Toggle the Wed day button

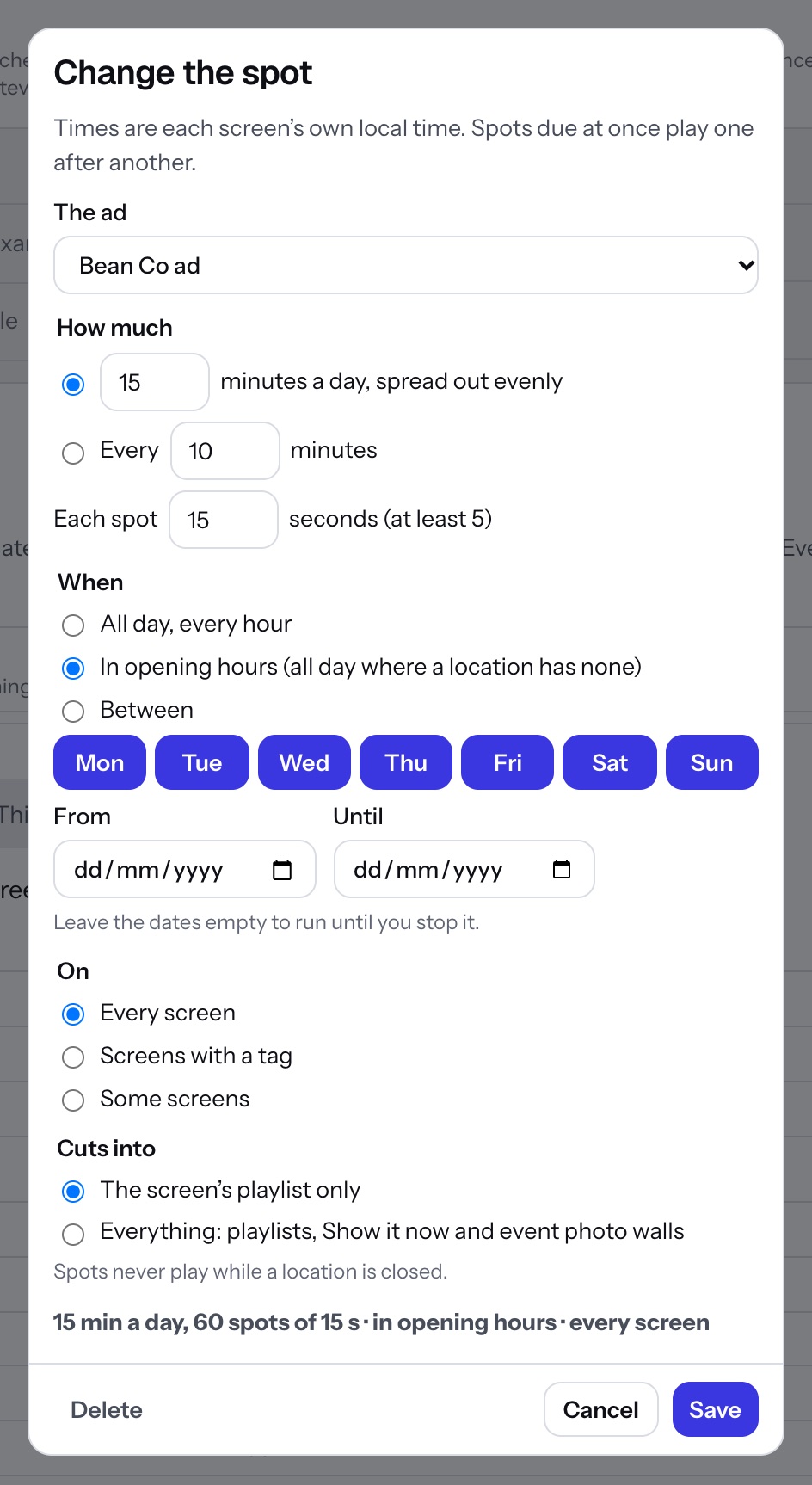pos(304,762)
